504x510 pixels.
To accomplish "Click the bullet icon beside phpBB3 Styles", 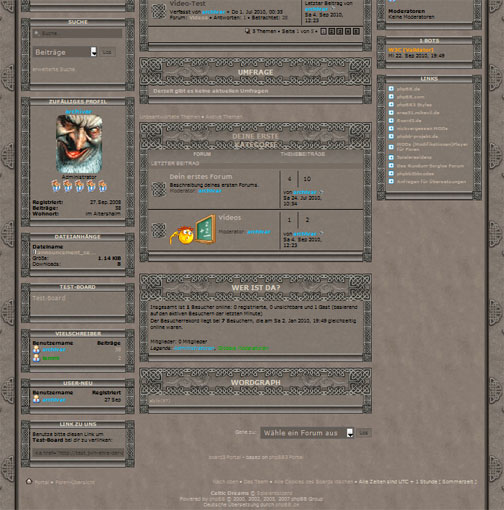I will pos(391,105).
